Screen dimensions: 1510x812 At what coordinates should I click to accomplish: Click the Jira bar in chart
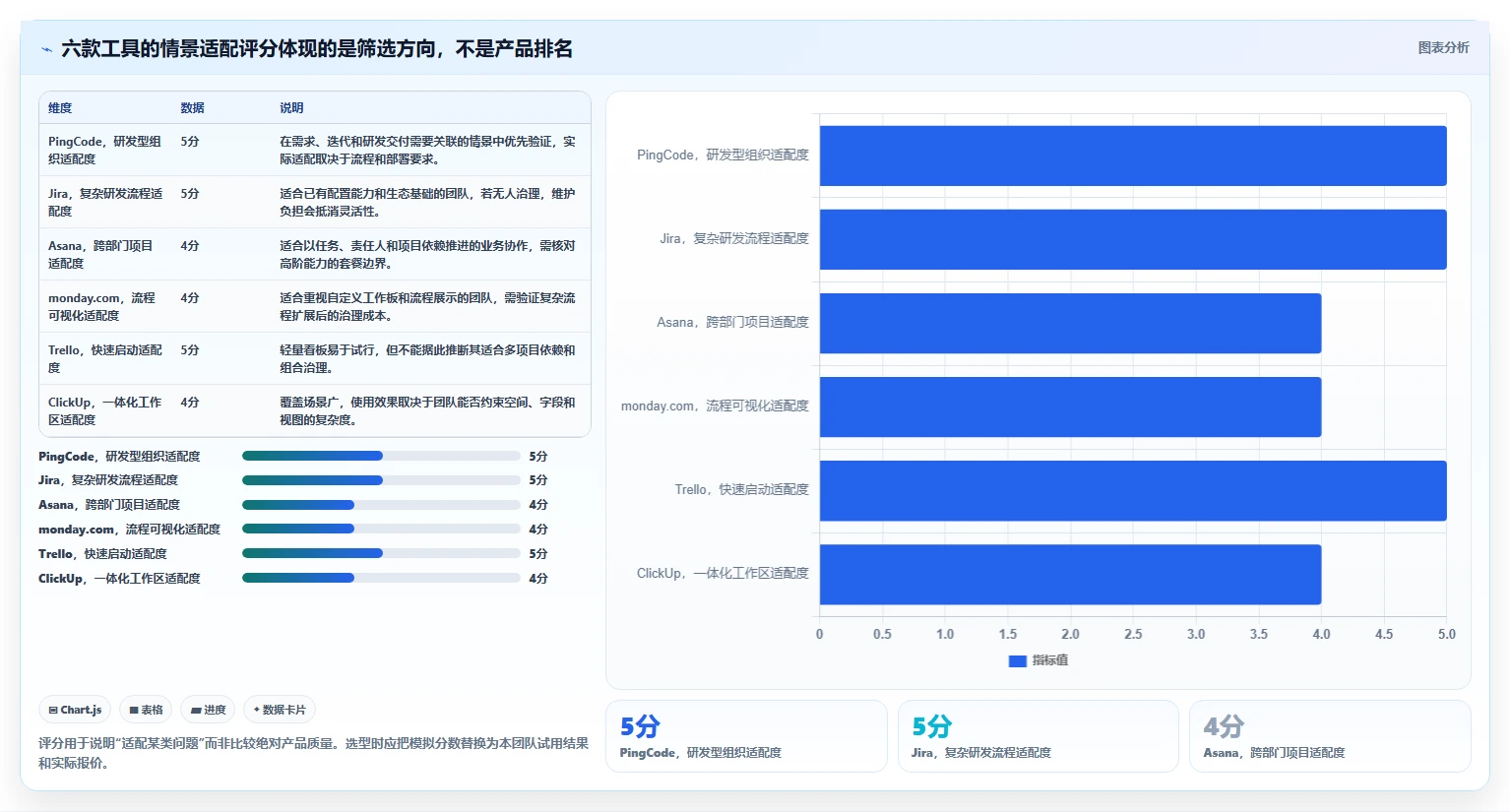pyautogui.click(x=1133, y=239)
